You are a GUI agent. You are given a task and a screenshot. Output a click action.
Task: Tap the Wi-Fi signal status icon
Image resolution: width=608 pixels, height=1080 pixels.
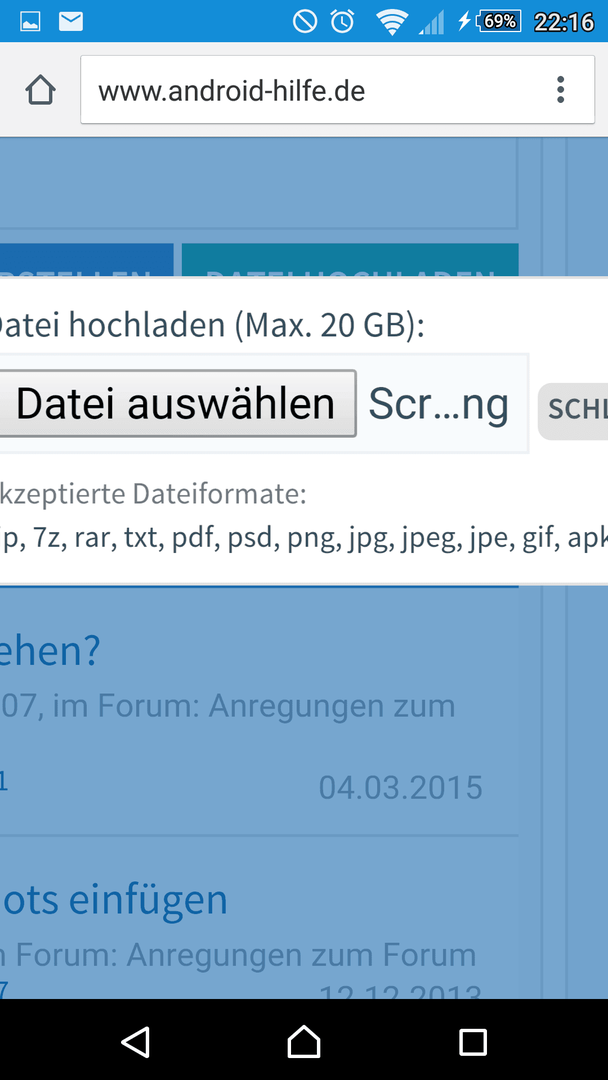(391, 21)
